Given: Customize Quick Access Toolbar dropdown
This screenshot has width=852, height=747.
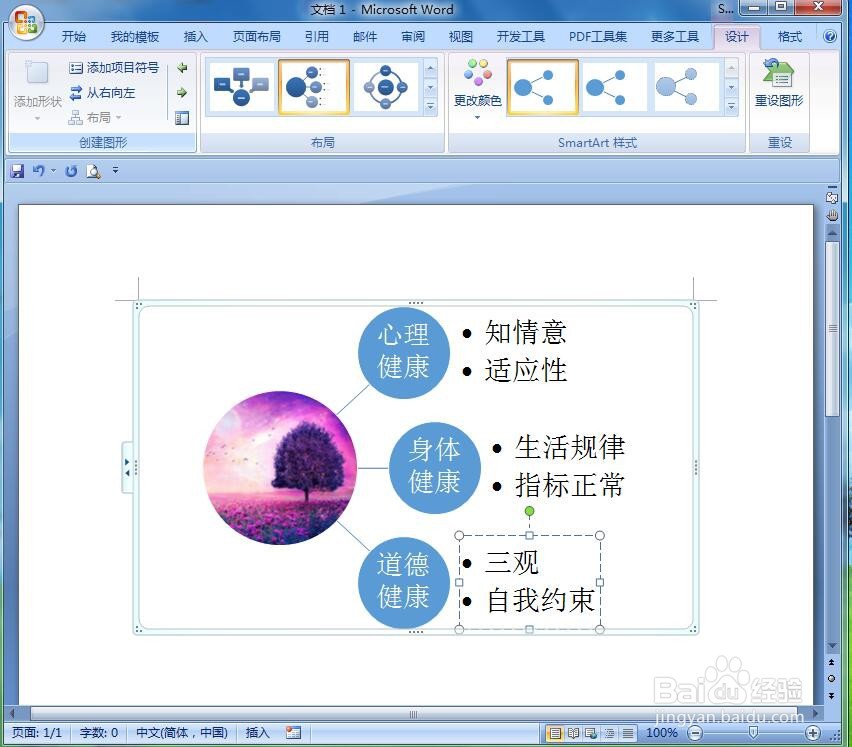Looking at the screenshot, I should point(115,171).
